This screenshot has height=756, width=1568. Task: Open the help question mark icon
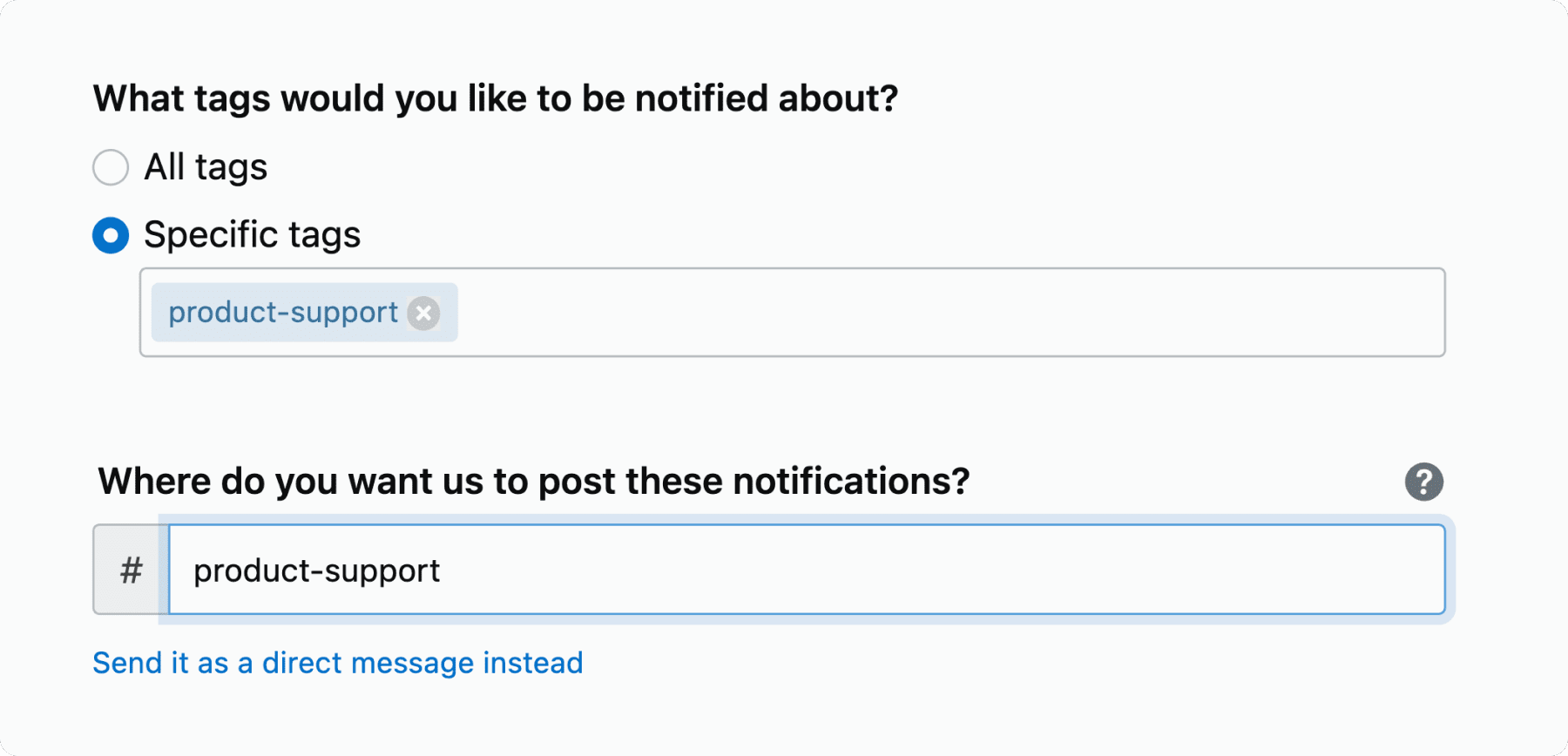tap(1424, 482)
